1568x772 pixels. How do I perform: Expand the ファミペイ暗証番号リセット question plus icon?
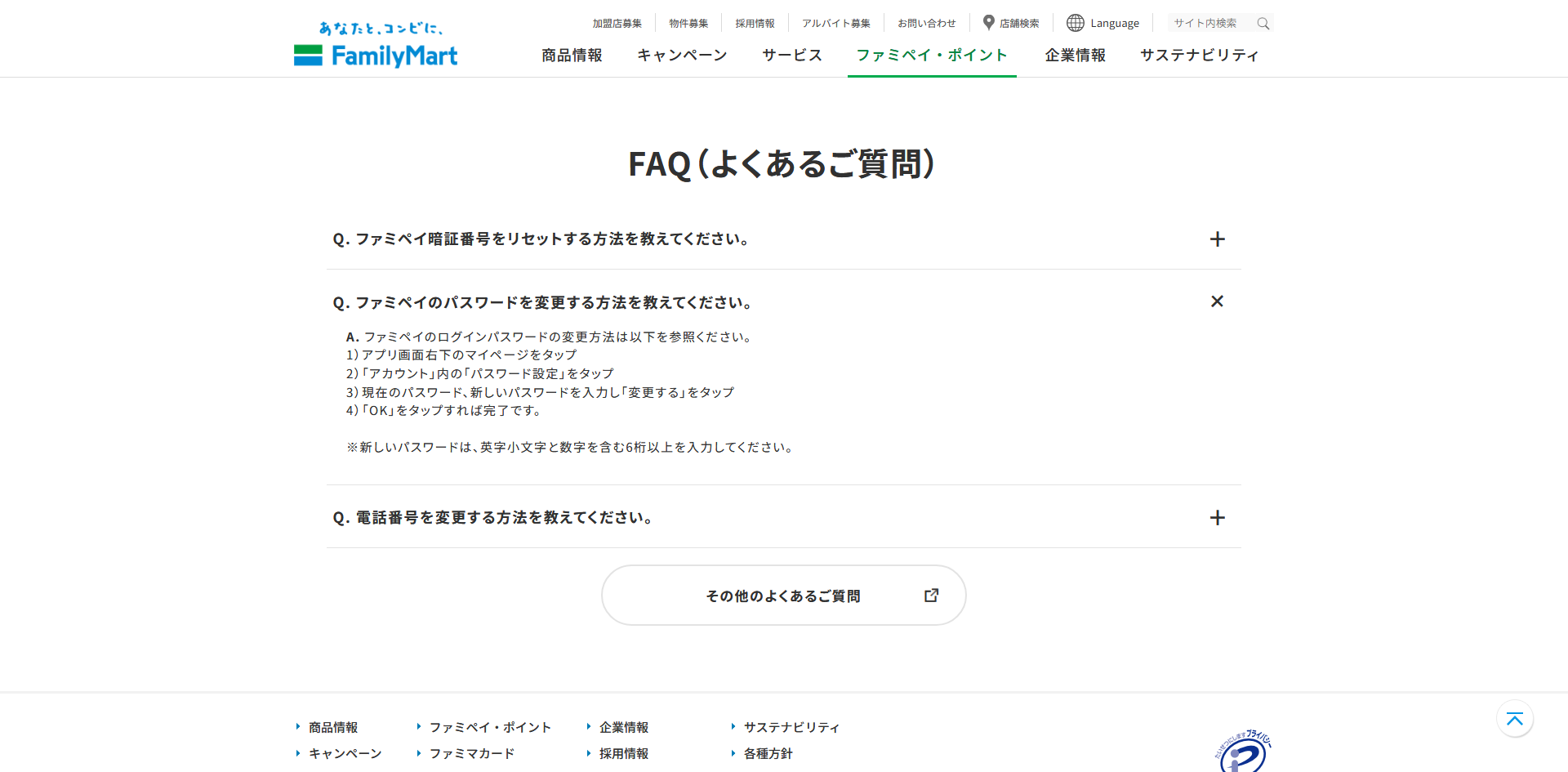click(1217, 239)
